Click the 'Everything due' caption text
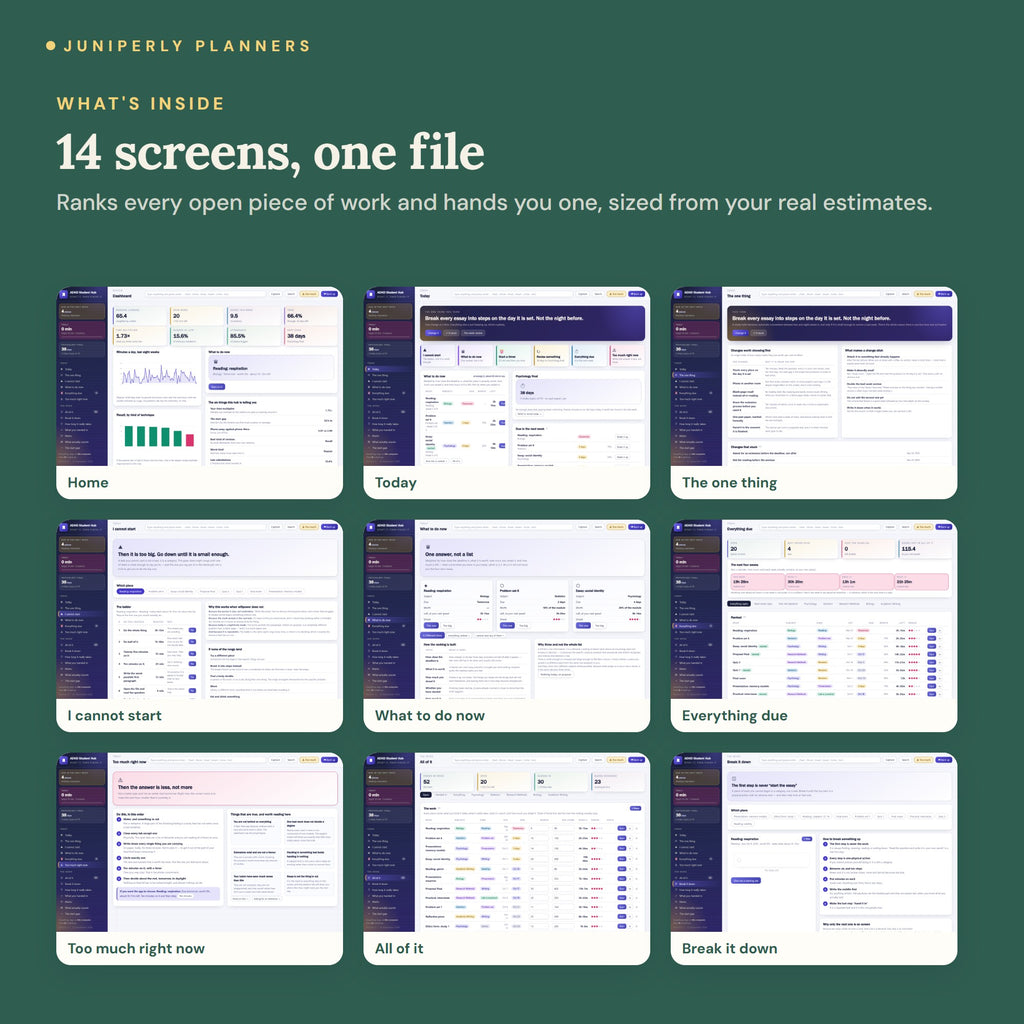Viewport: 1024px width, 1024px height. 735,716
